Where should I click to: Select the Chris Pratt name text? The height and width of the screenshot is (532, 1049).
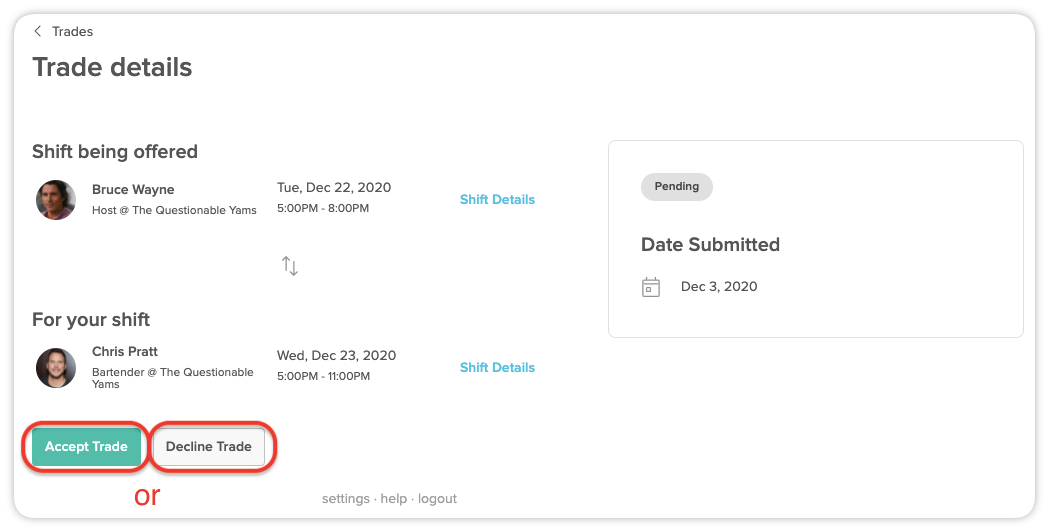(125, 351)
